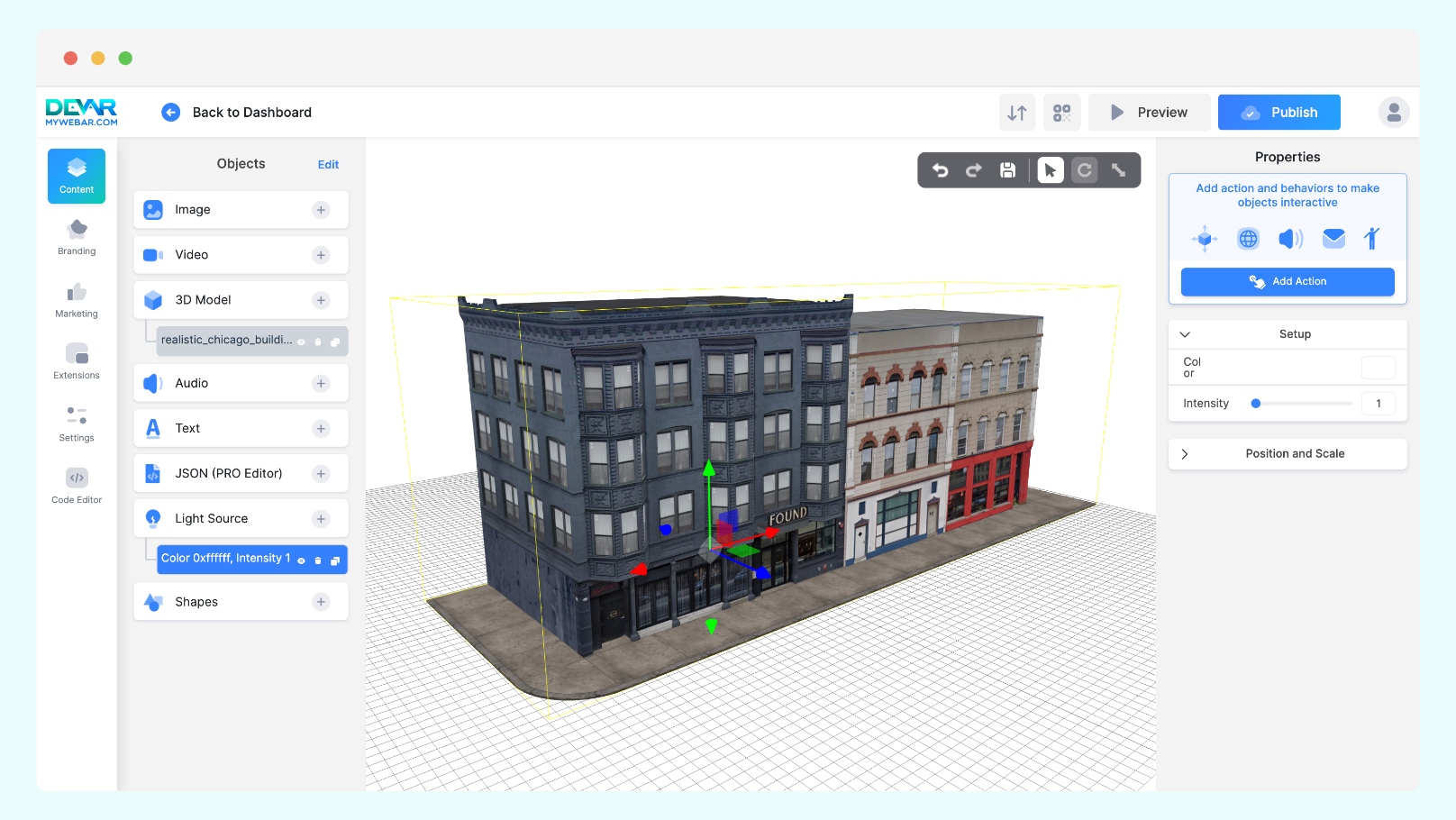Screen dimensions: 1456x820
Task: Click the globe web link action icon
Action: coord(1248,239)
